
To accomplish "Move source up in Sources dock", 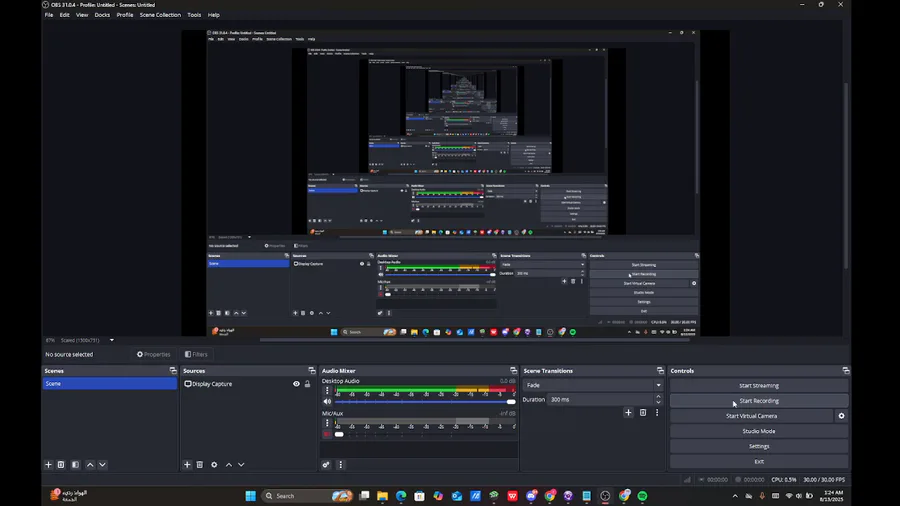I will [x=229, y=465].
